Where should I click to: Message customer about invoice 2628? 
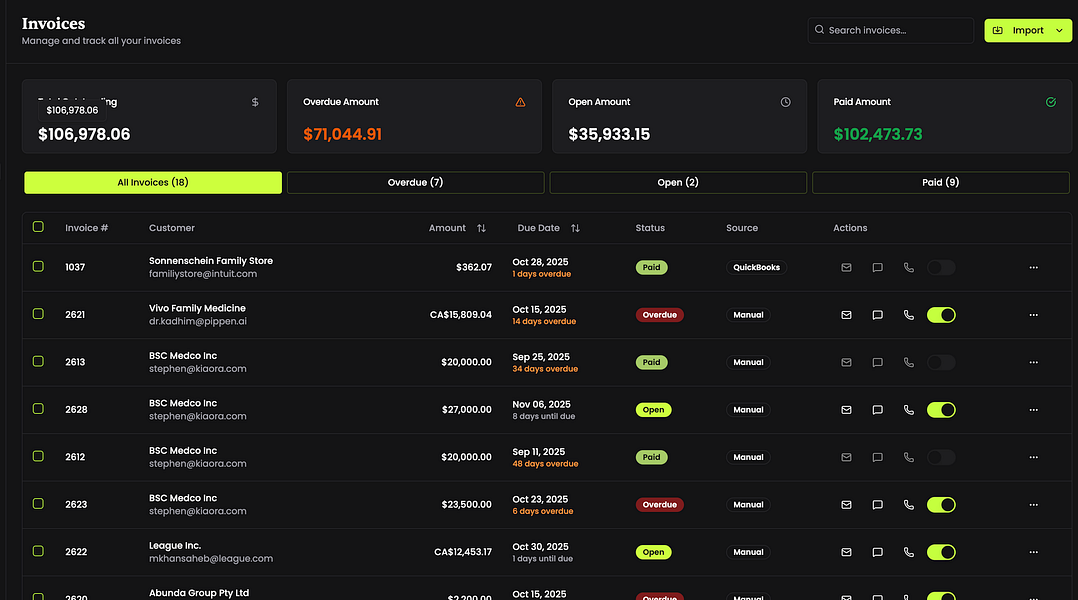[x=877, y=410]
